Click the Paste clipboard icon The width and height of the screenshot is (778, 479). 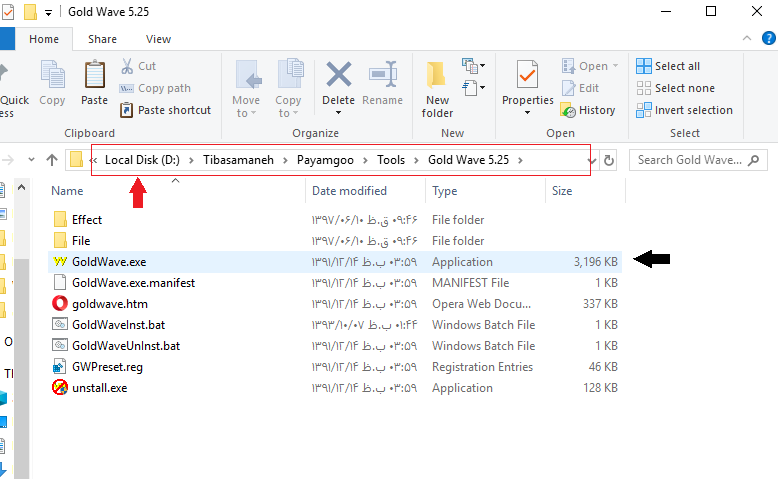click(x=95, y=76)
